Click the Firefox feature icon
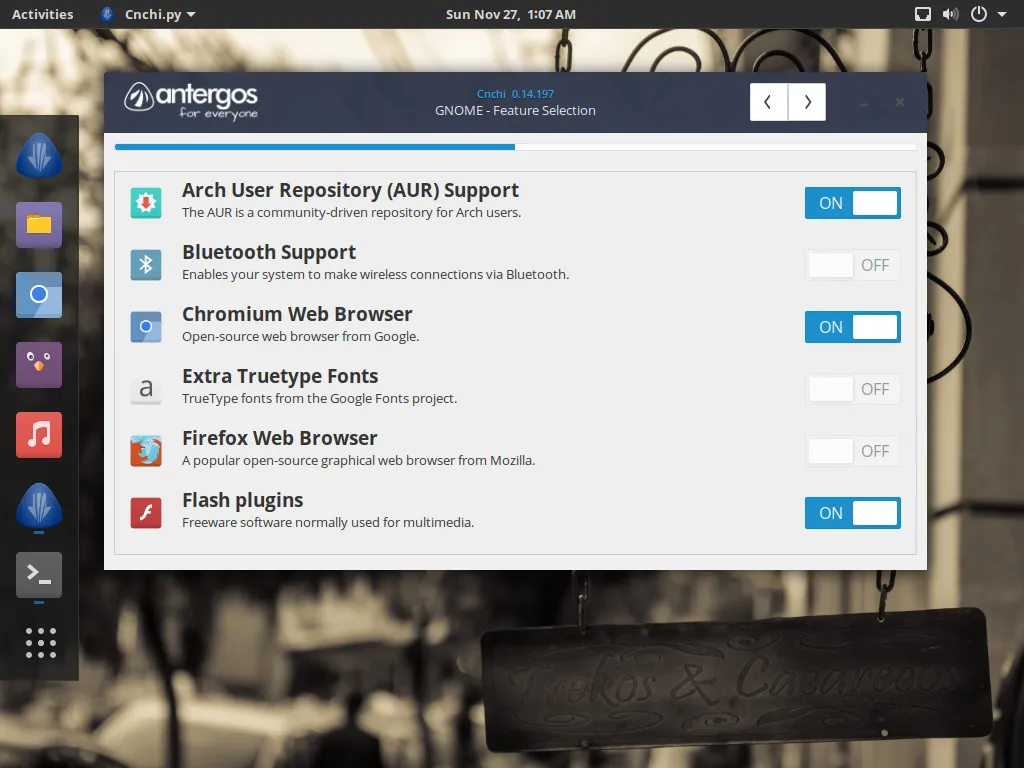The height and width of the screenshot is (768, 1024). point(146,451)
